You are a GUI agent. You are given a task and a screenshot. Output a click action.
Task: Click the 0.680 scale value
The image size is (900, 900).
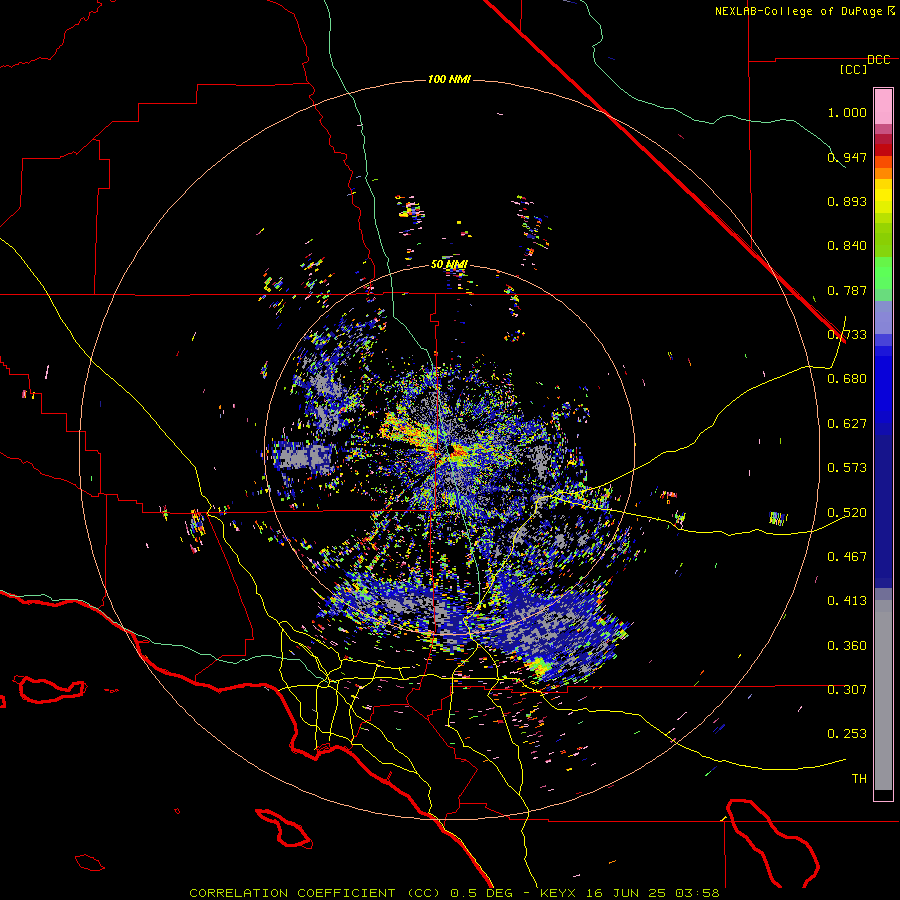tap(847, 379)
